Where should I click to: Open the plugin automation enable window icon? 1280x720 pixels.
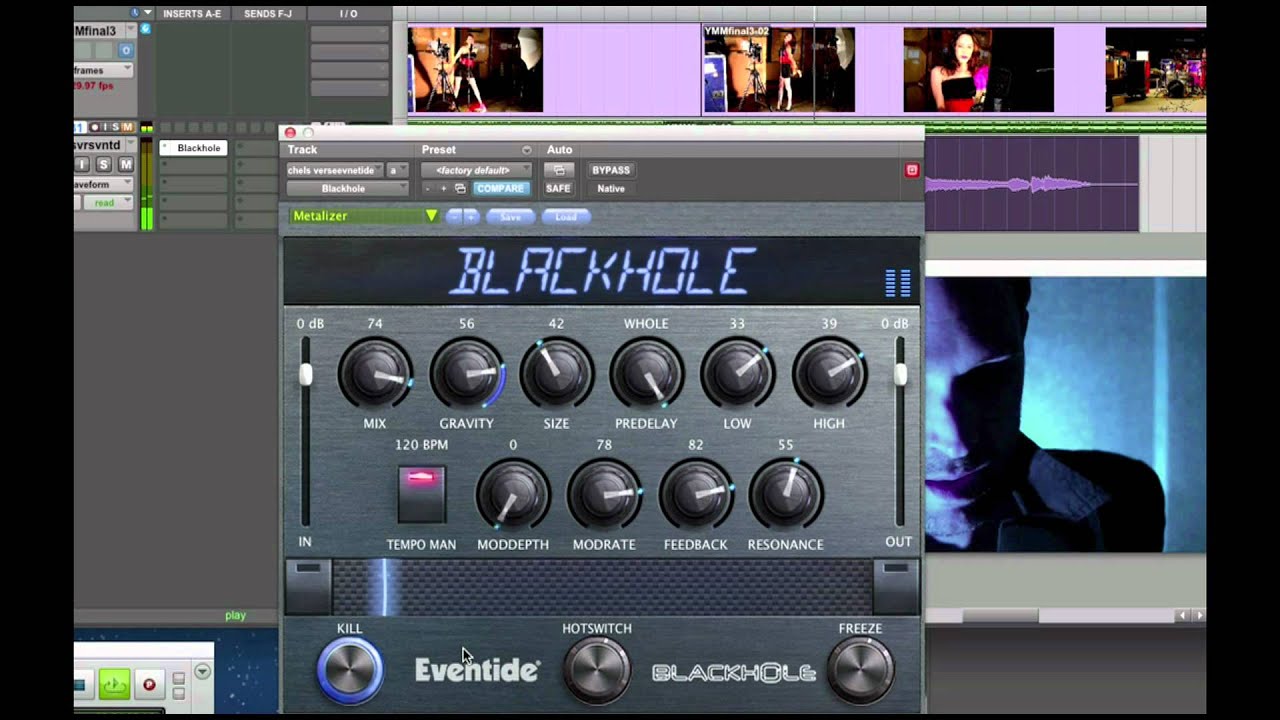pyautogui.click(x=559, y=170)
